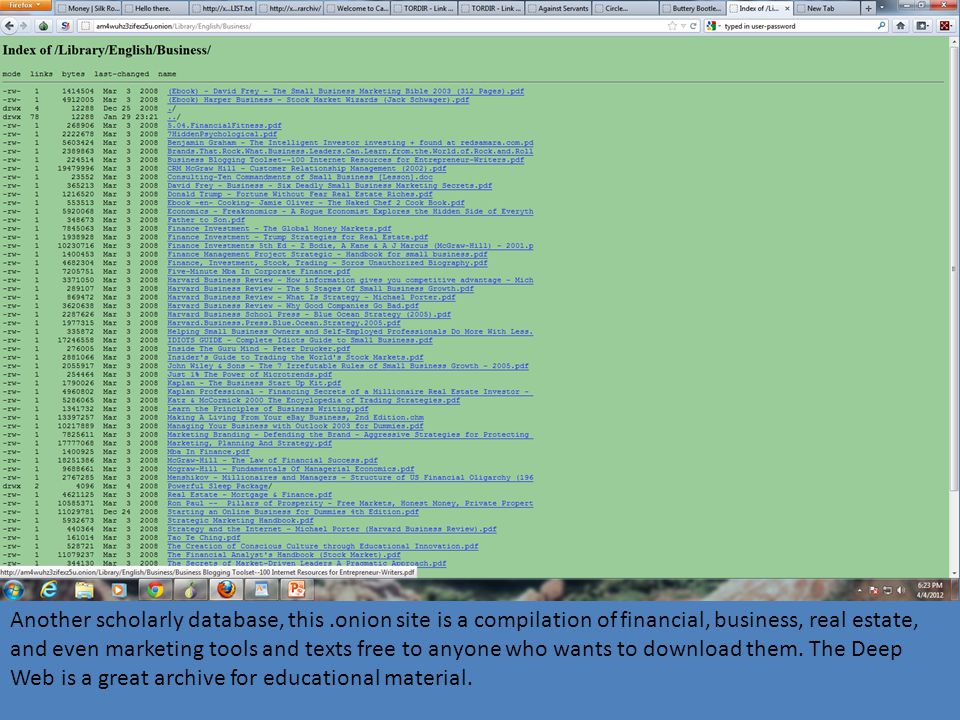
Task: Open Windows Explorer folder on taskbar
Action: [x=84, y=590]
